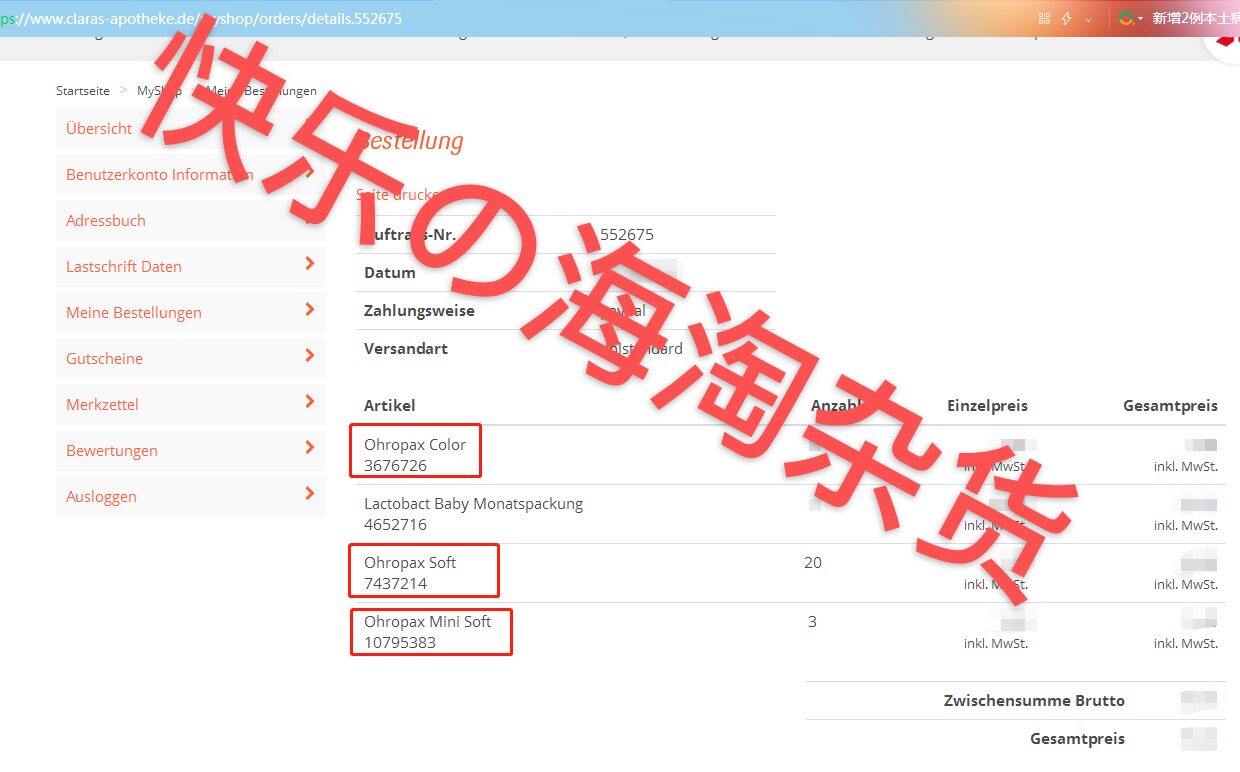Click the Zahlungsweise row label

tap(419, 310)
